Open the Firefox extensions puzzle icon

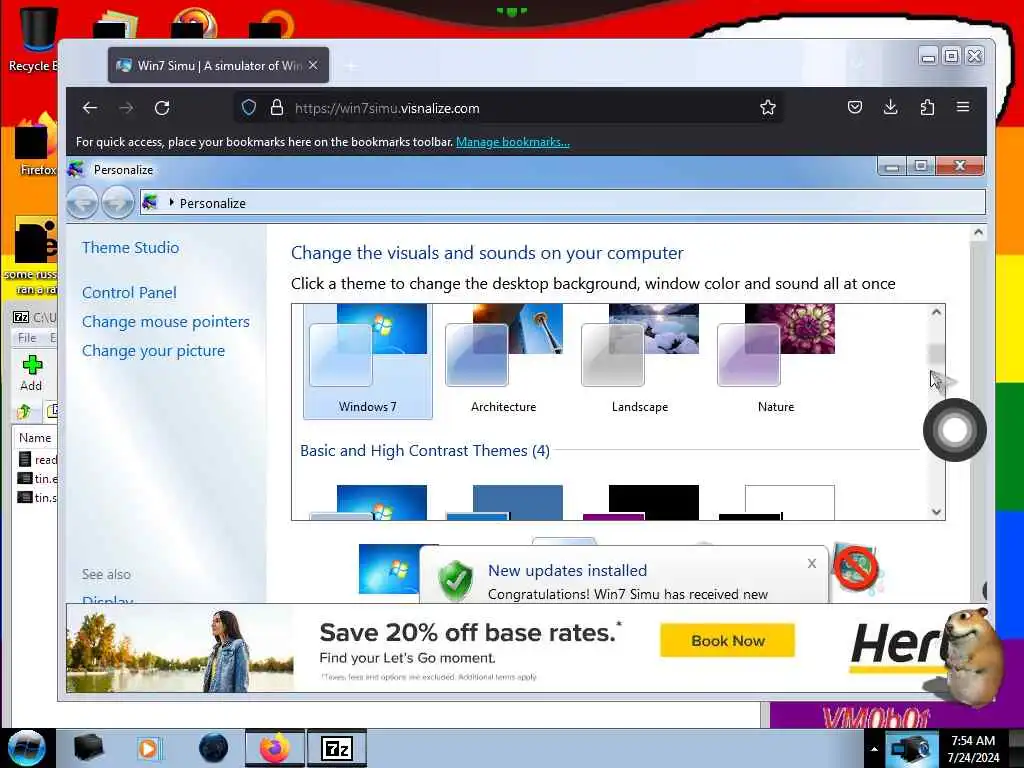point(927,107)
